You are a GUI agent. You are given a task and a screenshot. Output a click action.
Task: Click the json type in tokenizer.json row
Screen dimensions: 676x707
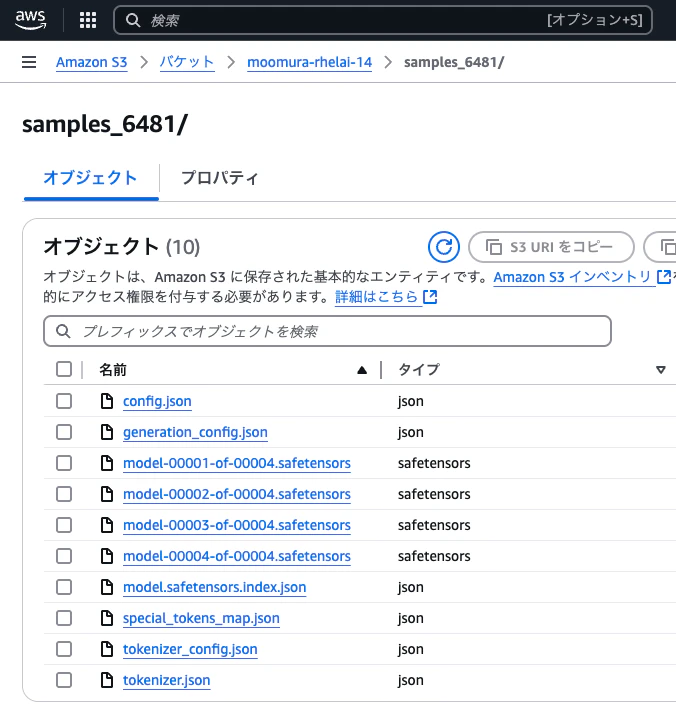(410, 680)
